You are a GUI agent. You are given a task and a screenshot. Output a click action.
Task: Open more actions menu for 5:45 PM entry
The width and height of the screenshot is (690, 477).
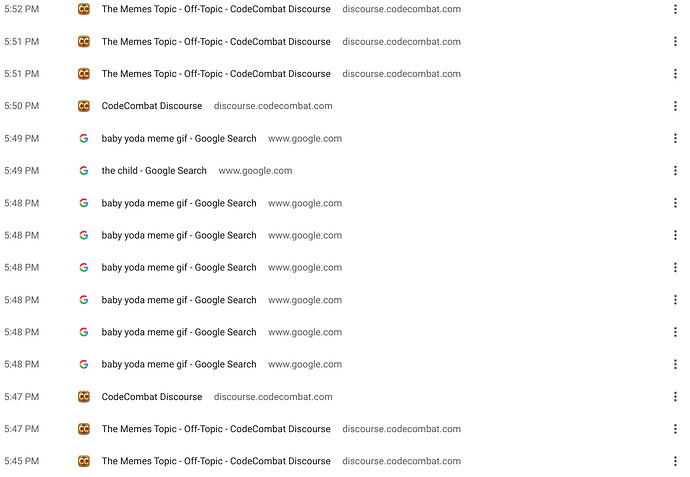[x=675, y=461]
